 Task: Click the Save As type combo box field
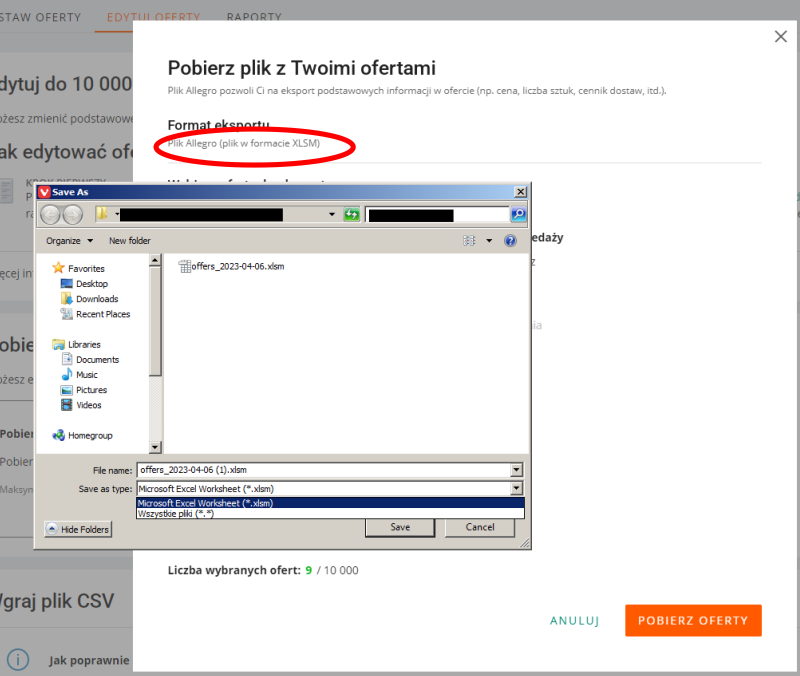(x=323, y=489)
